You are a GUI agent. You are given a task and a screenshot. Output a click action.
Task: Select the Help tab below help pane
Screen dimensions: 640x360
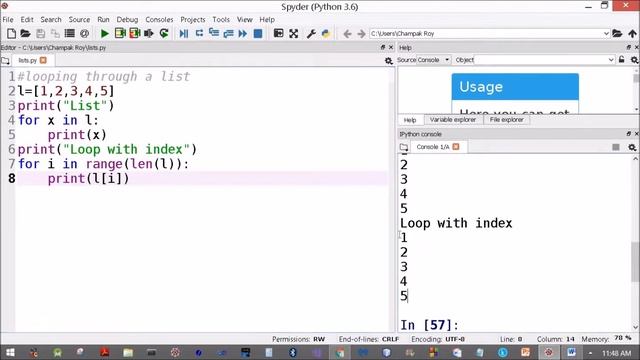(x=410, y=120)
